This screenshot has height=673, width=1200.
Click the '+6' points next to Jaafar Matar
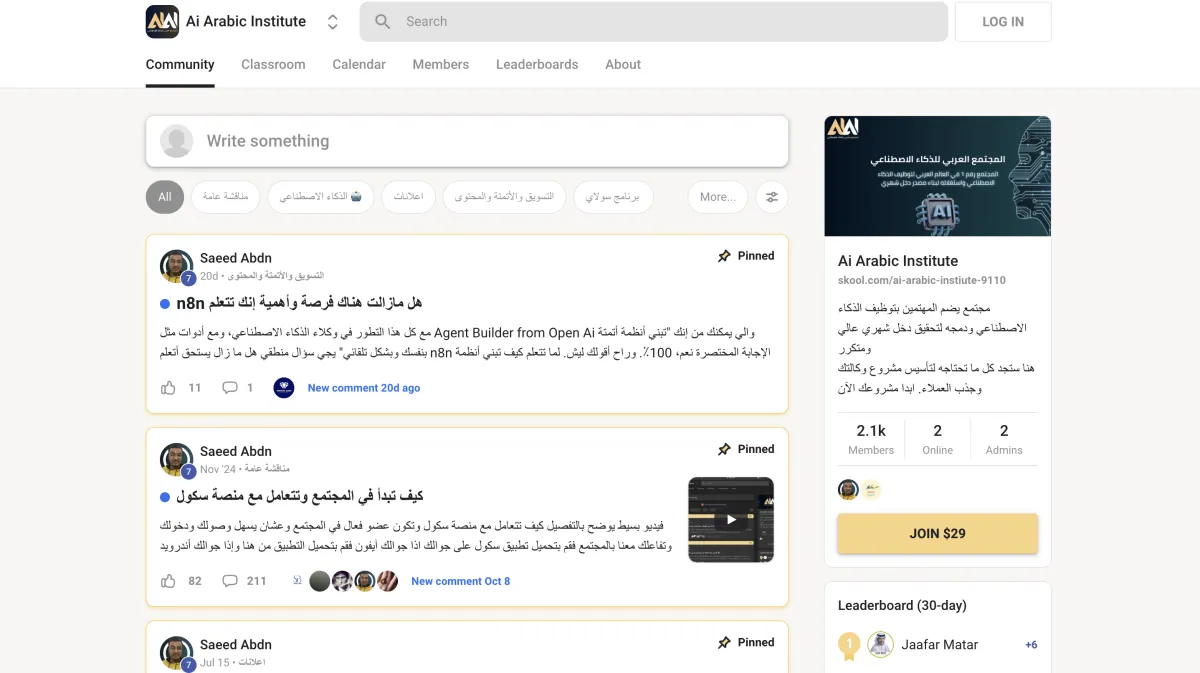1031,645
